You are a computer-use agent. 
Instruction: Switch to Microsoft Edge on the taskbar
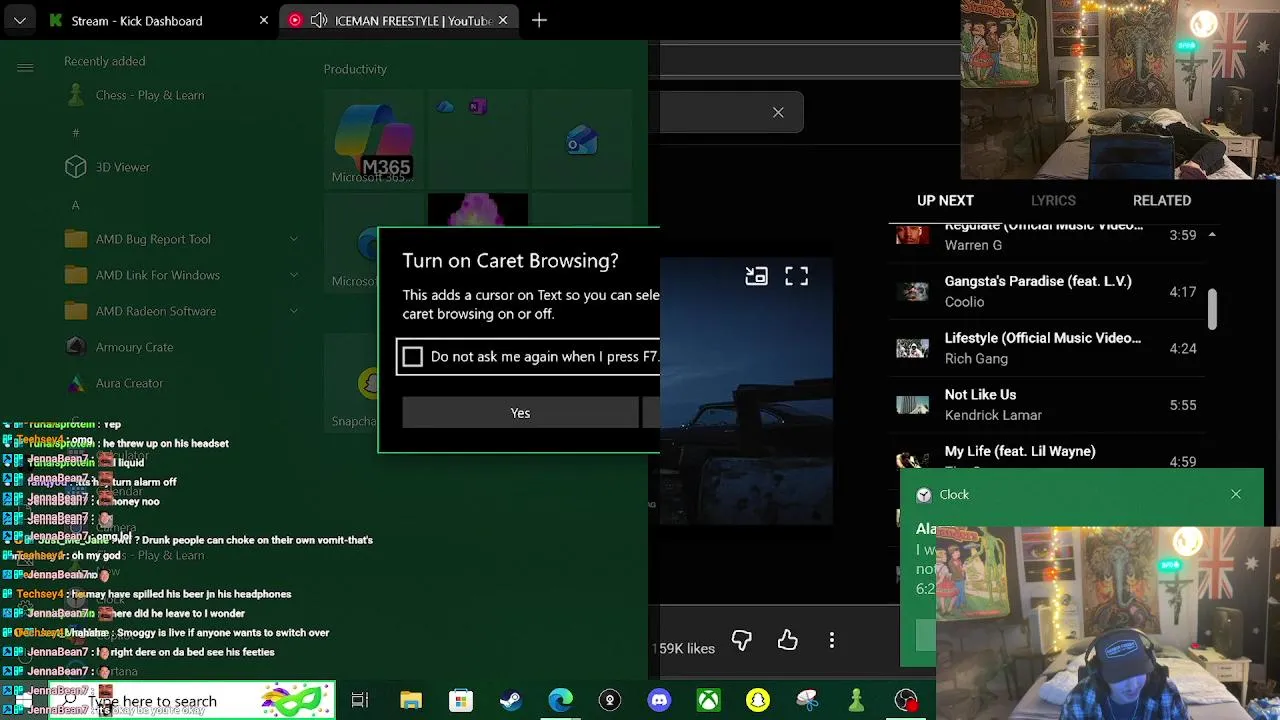(x=560, y=700)
